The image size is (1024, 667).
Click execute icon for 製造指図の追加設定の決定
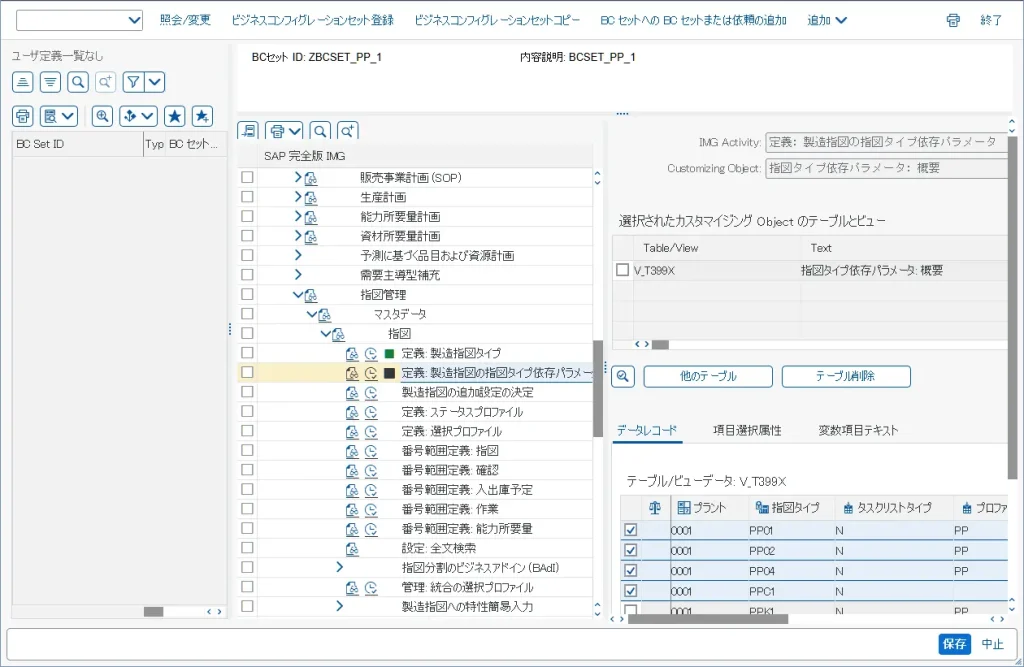[x=371, y=393]
